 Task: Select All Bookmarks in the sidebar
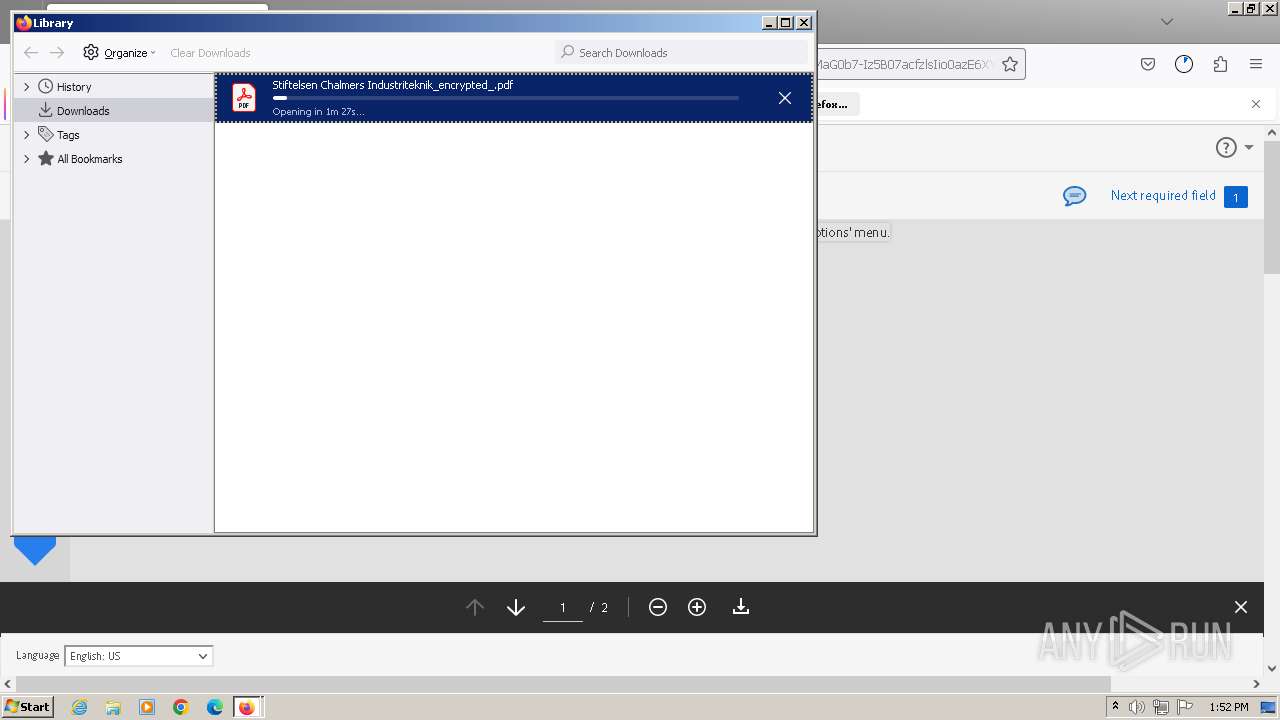[90, 159]
